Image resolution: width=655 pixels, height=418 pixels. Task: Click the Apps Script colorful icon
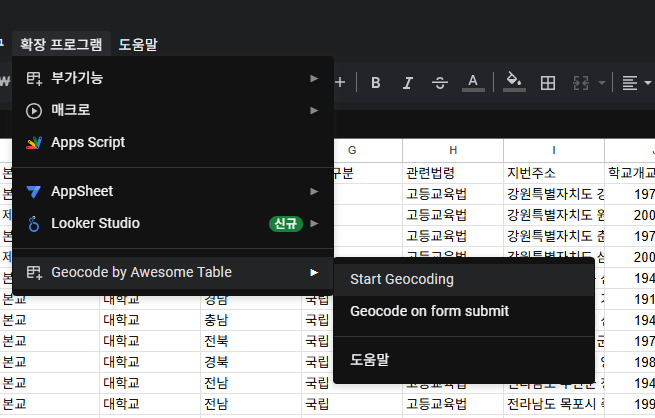tap(34, 143)
